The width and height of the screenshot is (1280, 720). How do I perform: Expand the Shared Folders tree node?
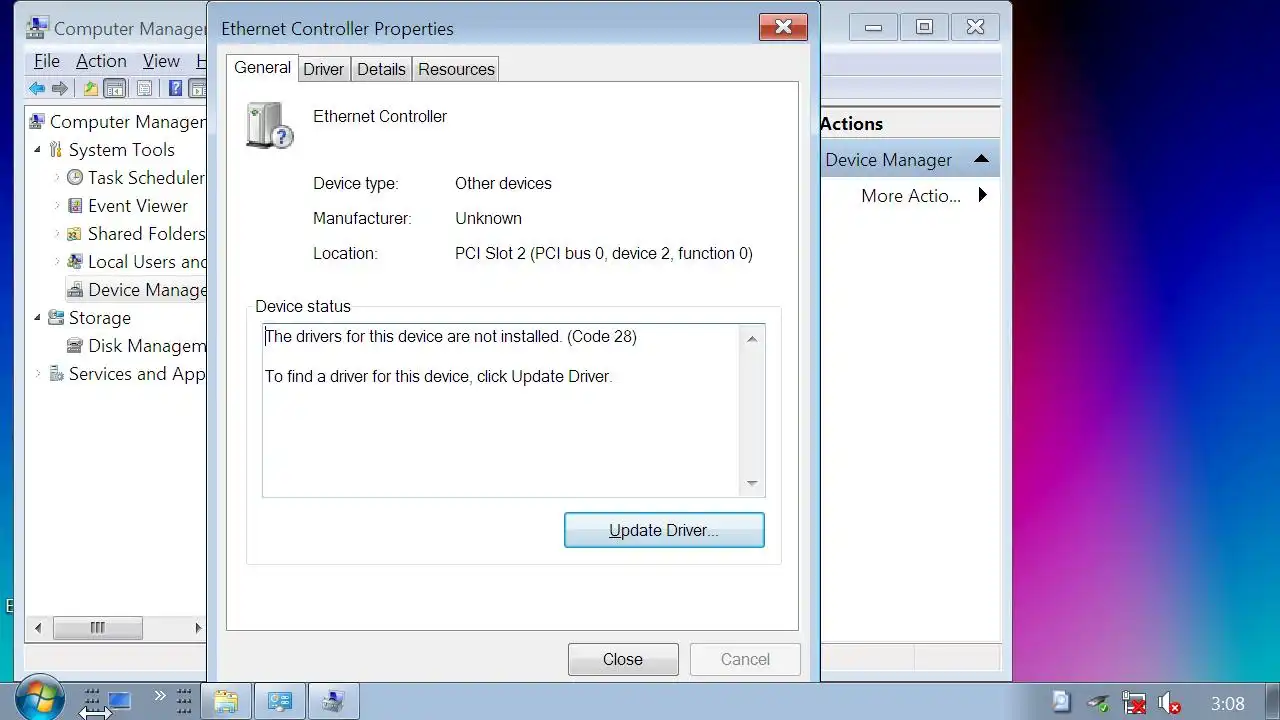57,234
